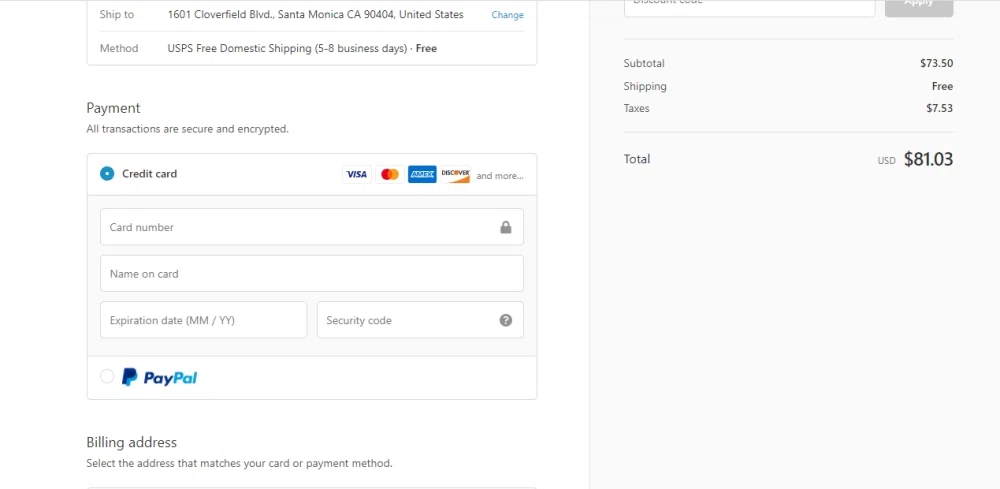The image size is (1000, 489).
Task: Click the PayPal logo
Action: point(159,378)
